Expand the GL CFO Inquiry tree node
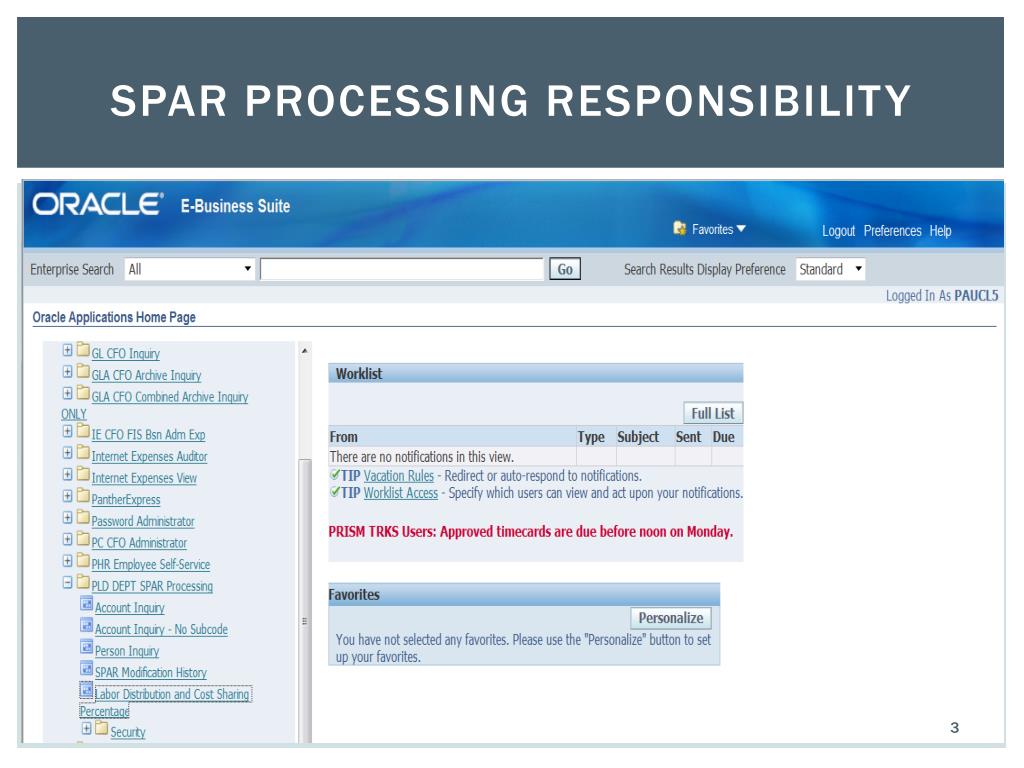 67,350
